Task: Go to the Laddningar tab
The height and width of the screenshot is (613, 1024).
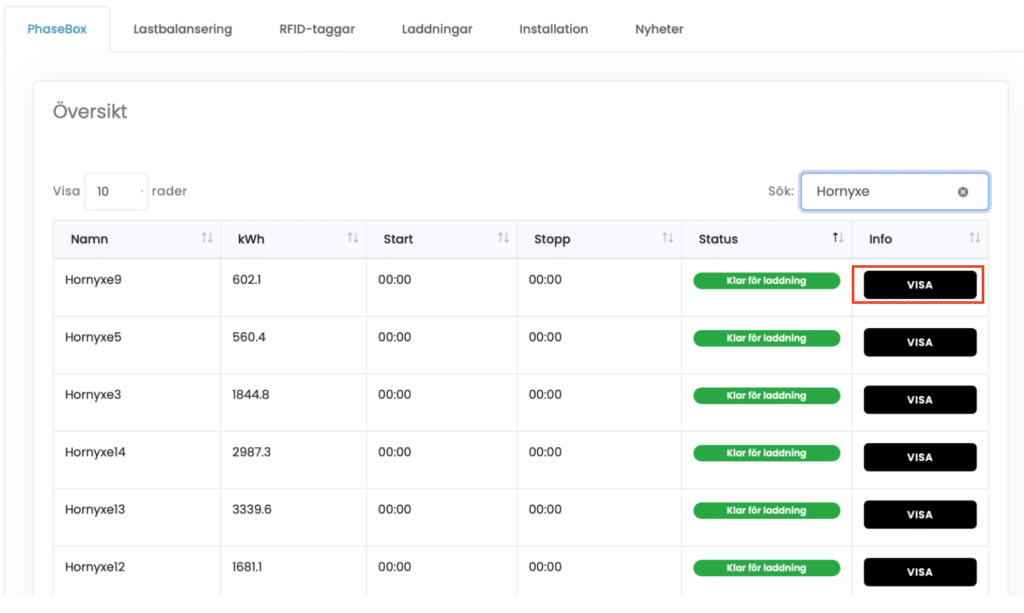Action: 437,29
